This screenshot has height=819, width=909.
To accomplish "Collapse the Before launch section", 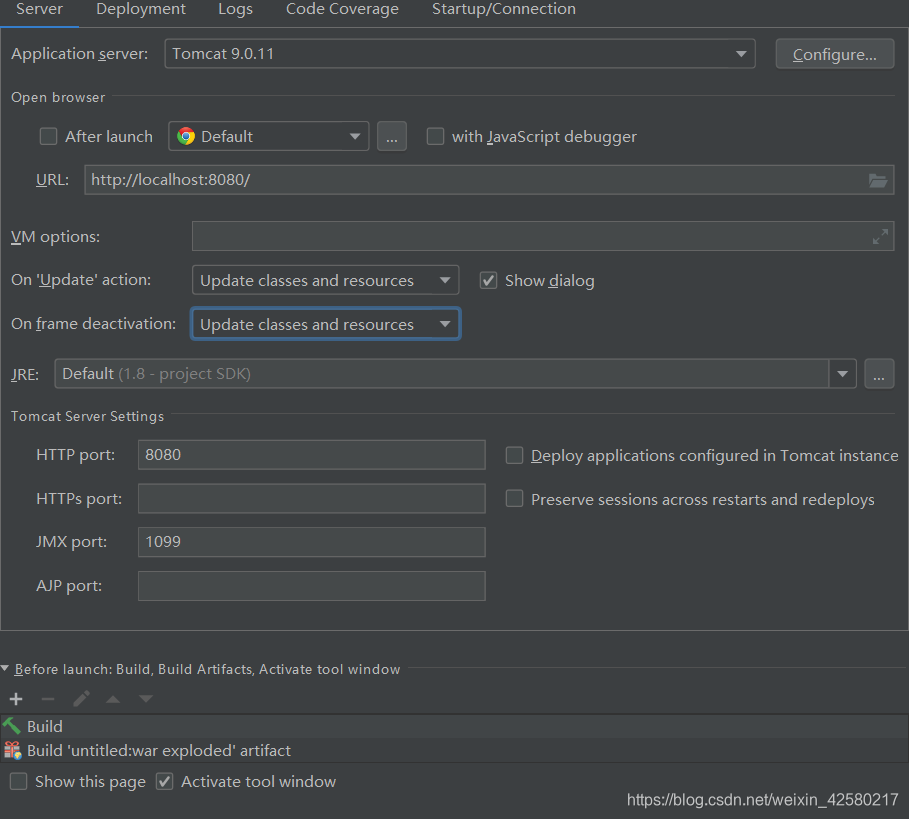I will (5, 669).
